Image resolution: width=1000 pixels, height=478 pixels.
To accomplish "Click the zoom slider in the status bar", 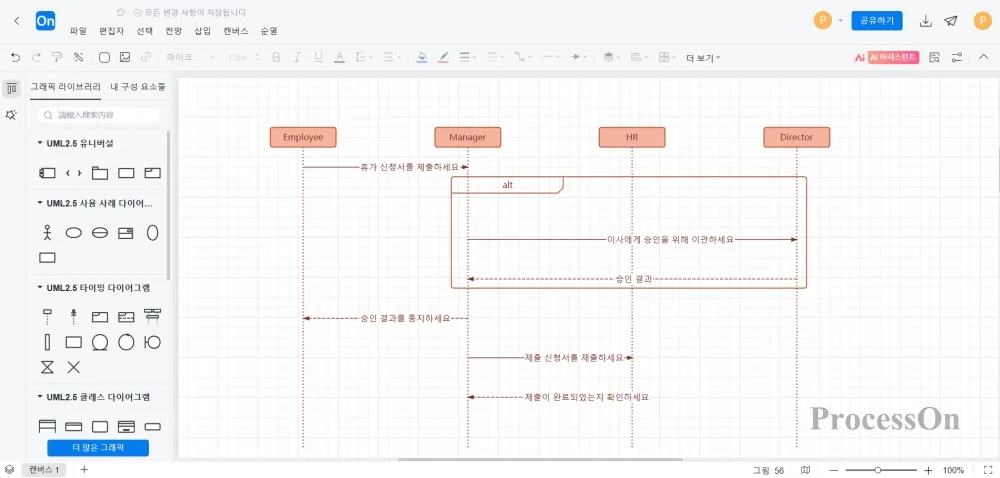I will pos(878,470).
